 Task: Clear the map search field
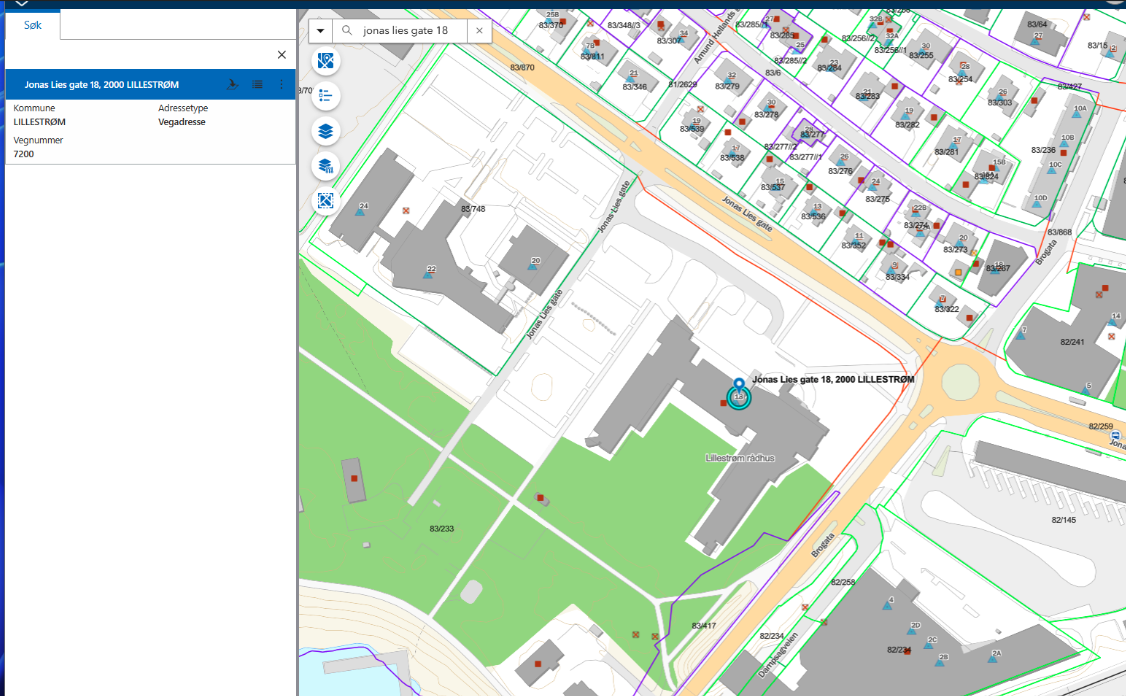pos(479,31)
